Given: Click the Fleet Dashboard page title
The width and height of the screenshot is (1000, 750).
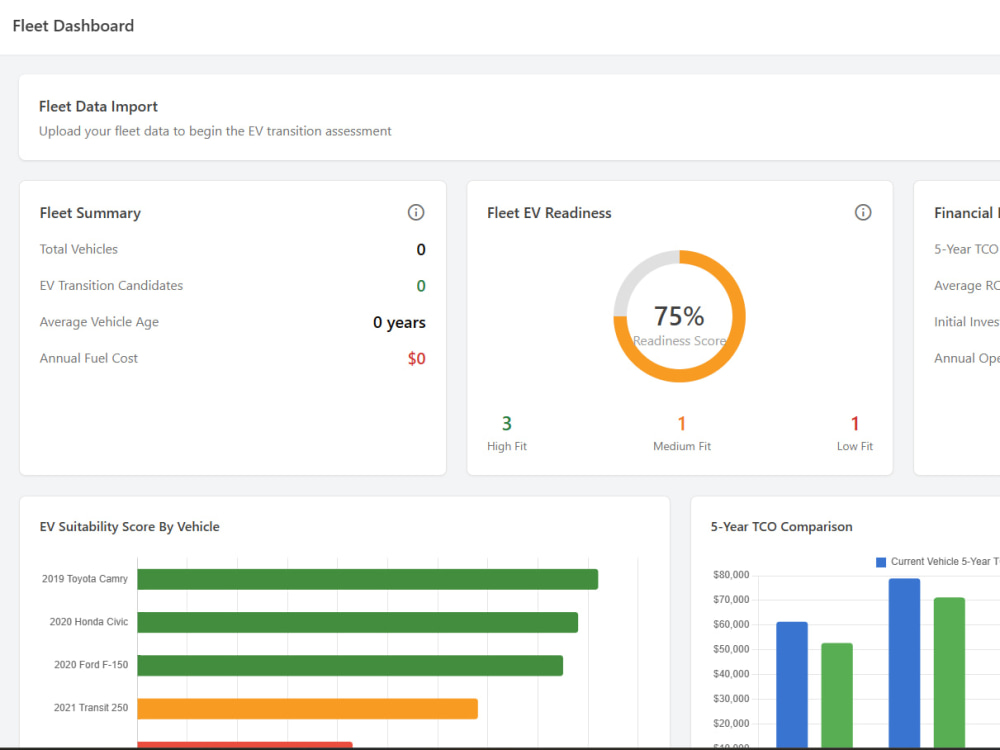Looking at the screenshot, I should [73, 26].
